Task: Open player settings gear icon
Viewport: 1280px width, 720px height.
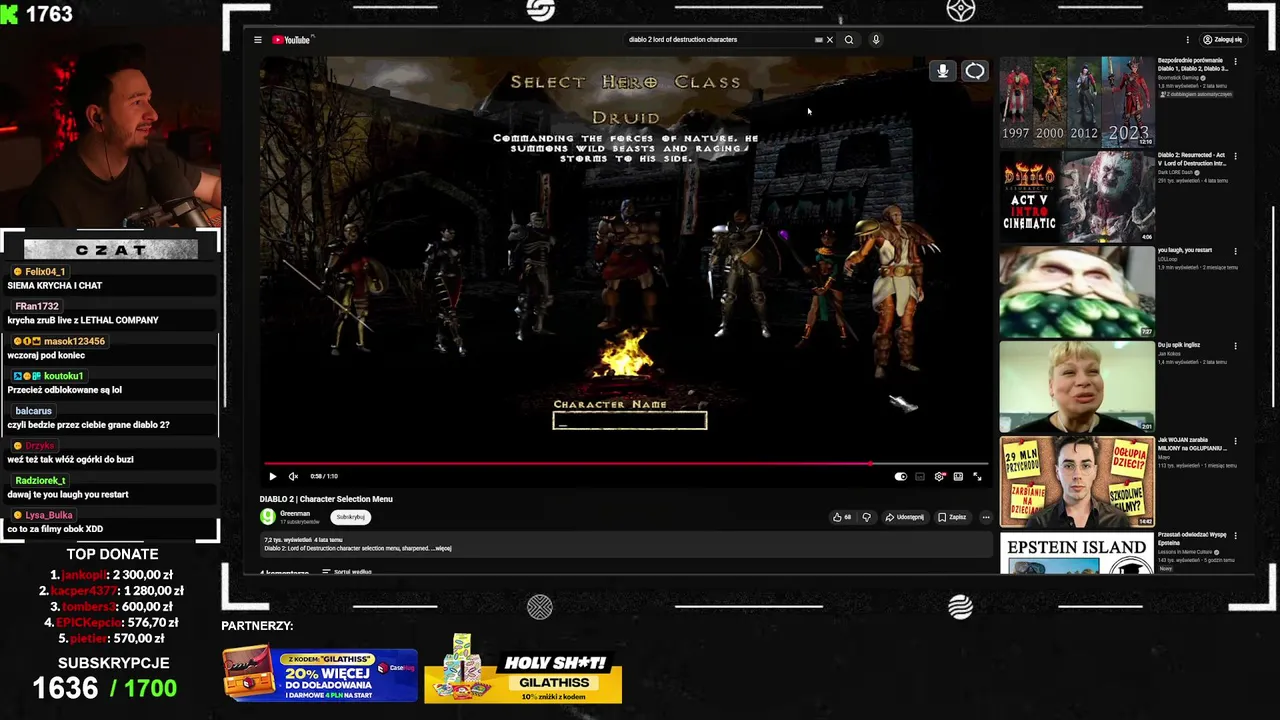Action: coord(939,477)
